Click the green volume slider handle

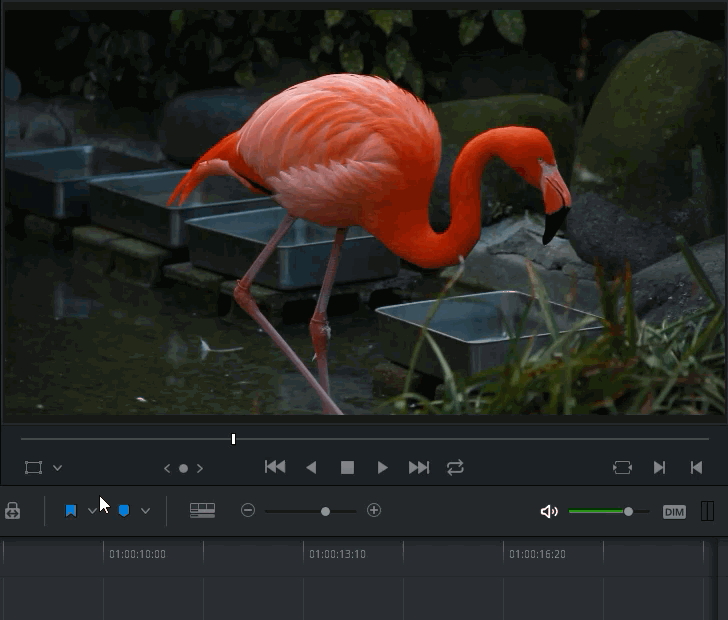click(628, 511)
